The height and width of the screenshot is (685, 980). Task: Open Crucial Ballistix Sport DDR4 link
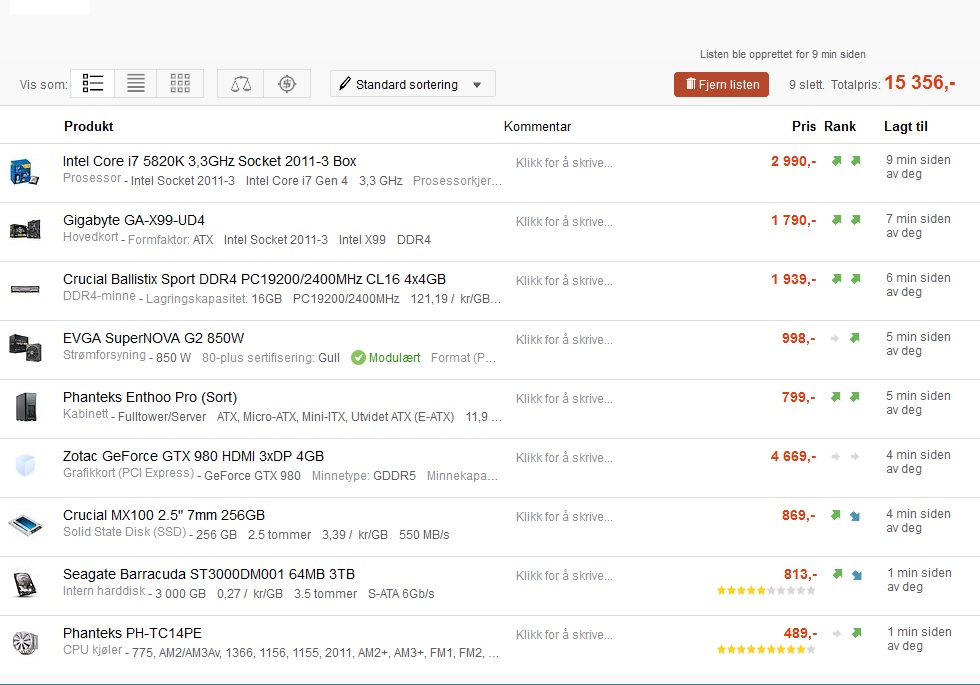pyautogui.click(x=254, y=279)
